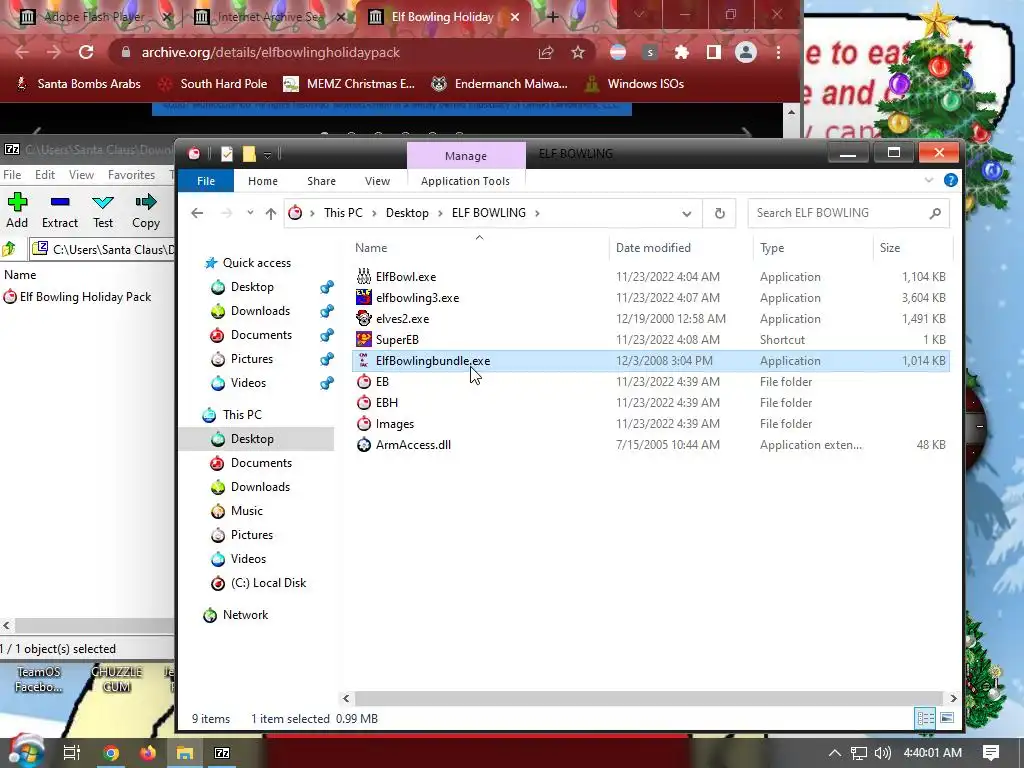1024x768 pixels.
Task: Click the Explorer back arrow
Action: tap(197, 213)
